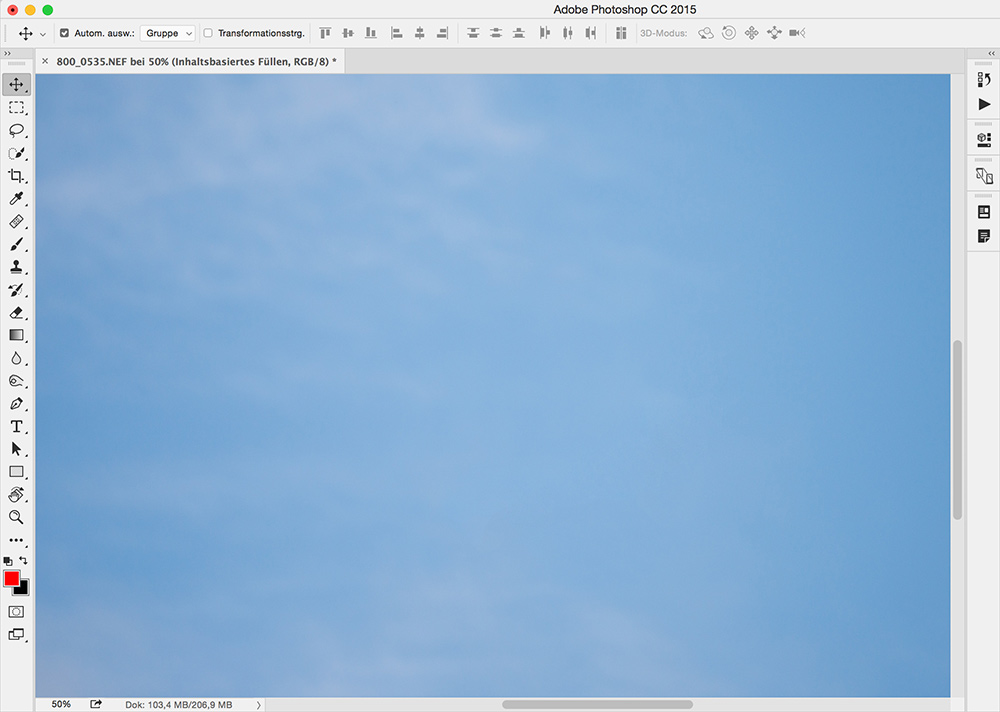
Task: Open the cube-icon panel in right dock
Action: [x=984, y=140]
